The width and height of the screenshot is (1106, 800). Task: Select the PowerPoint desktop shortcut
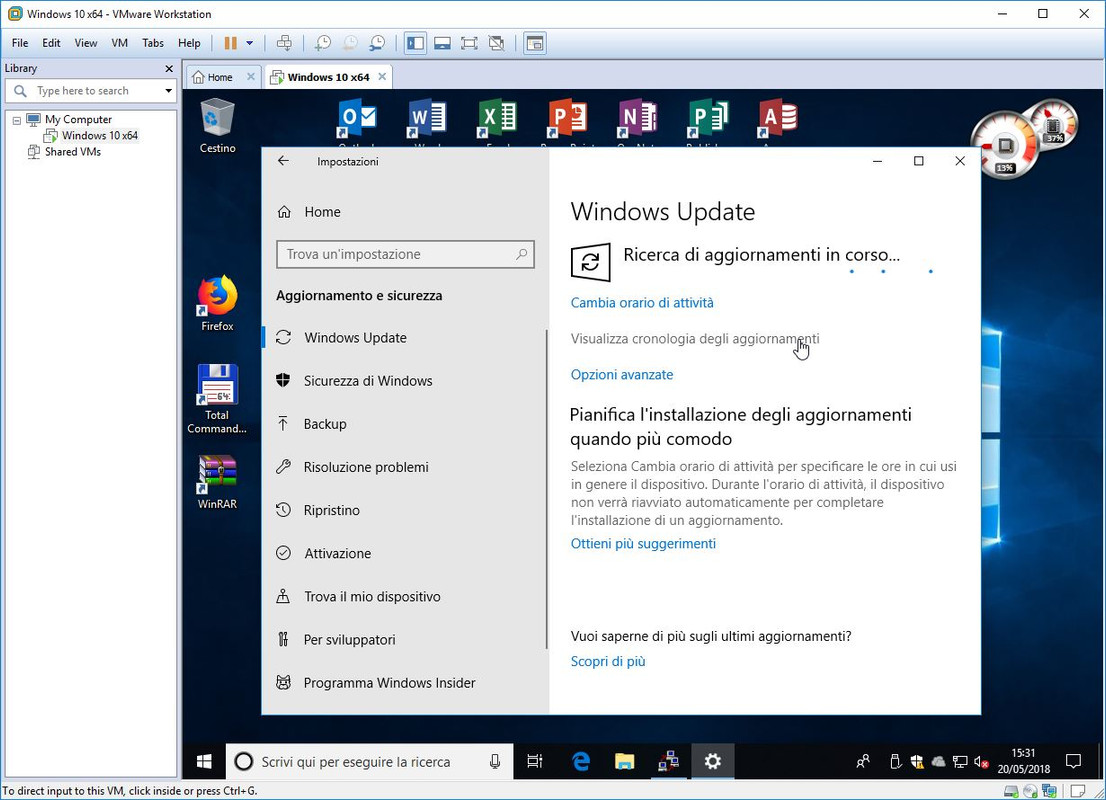[568, 121]
